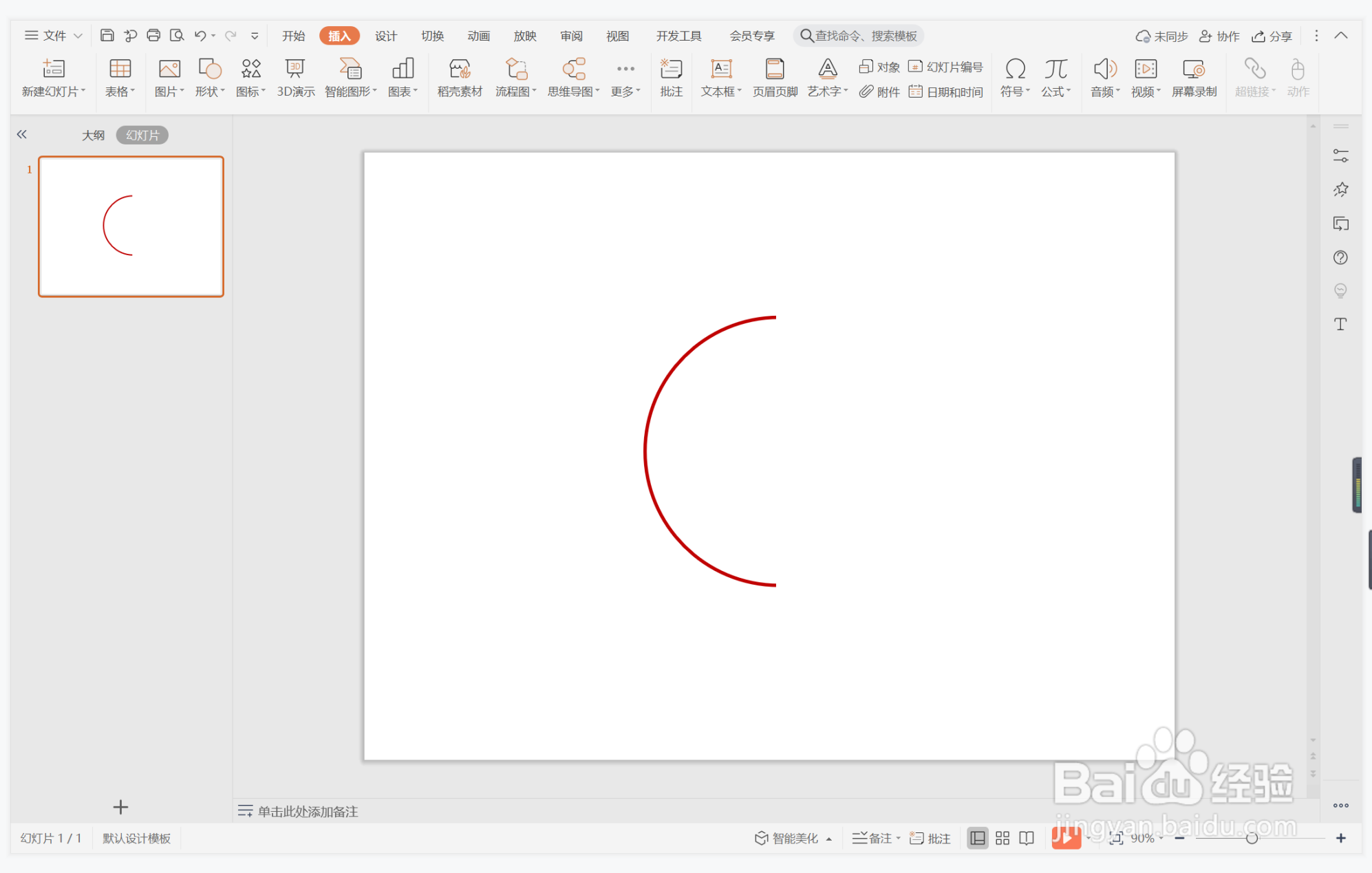Click the zoom slider handle
1372x873 pixels.
pos(1252,838)
